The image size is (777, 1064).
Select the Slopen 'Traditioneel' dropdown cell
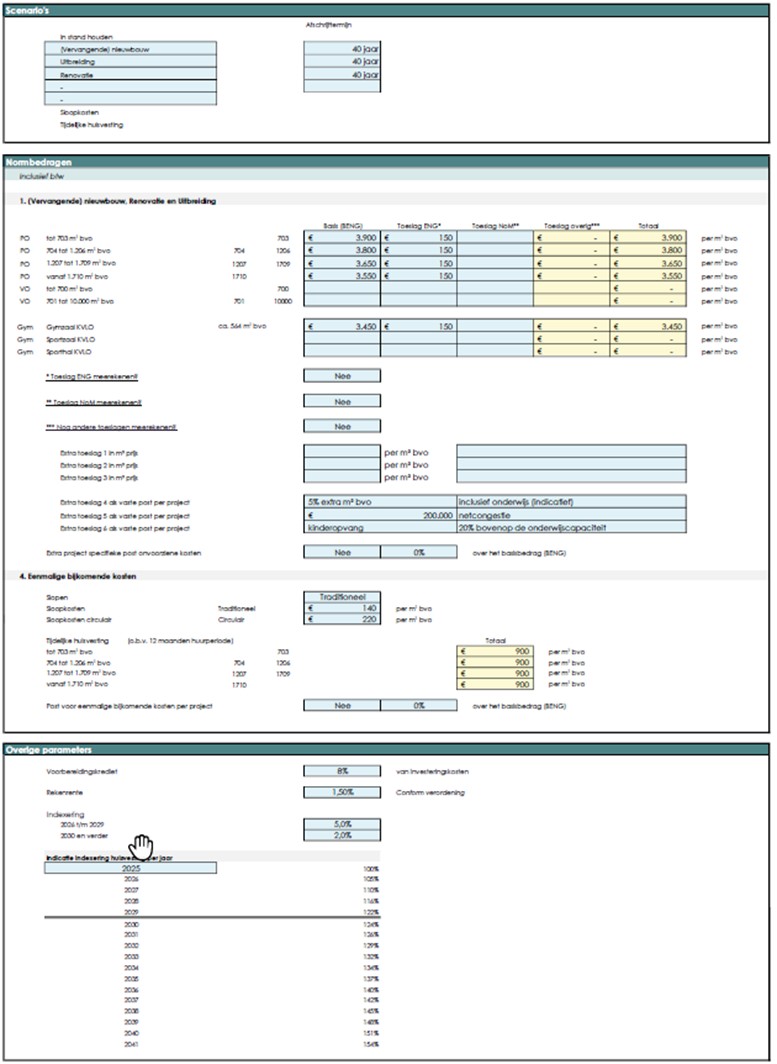click(x=342, y=597)
